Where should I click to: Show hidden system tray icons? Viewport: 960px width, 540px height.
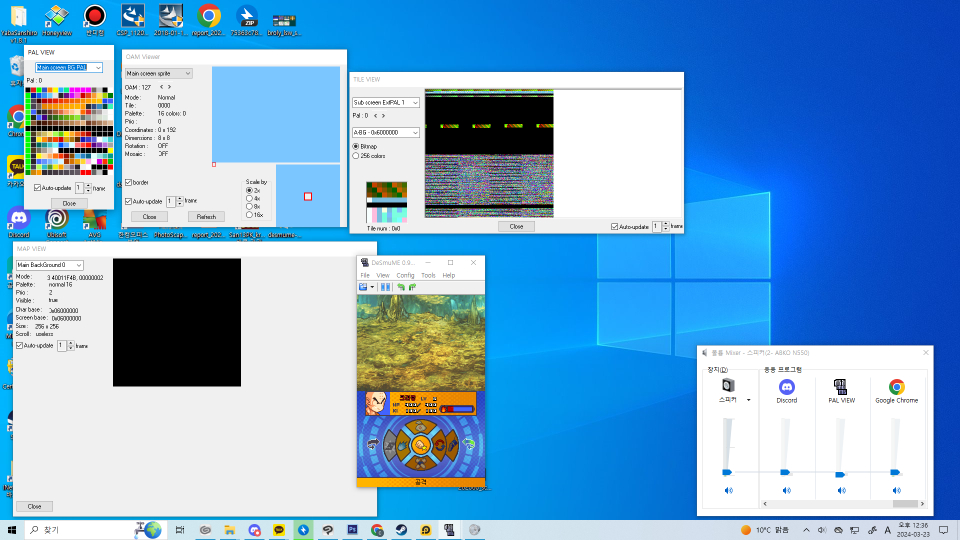click(806, 530)
